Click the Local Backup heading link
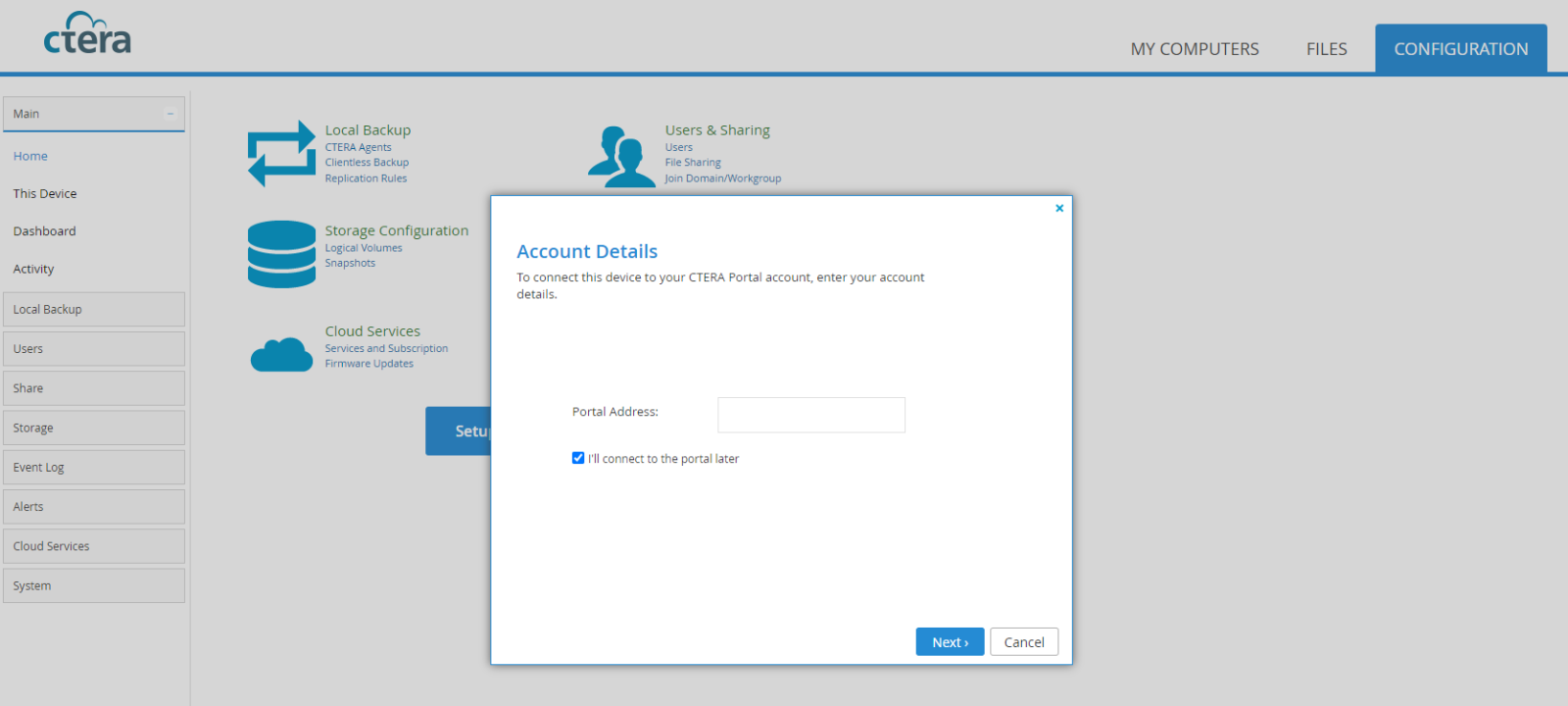The width and height of the screenshot is (1568, 706). point(367,129)
